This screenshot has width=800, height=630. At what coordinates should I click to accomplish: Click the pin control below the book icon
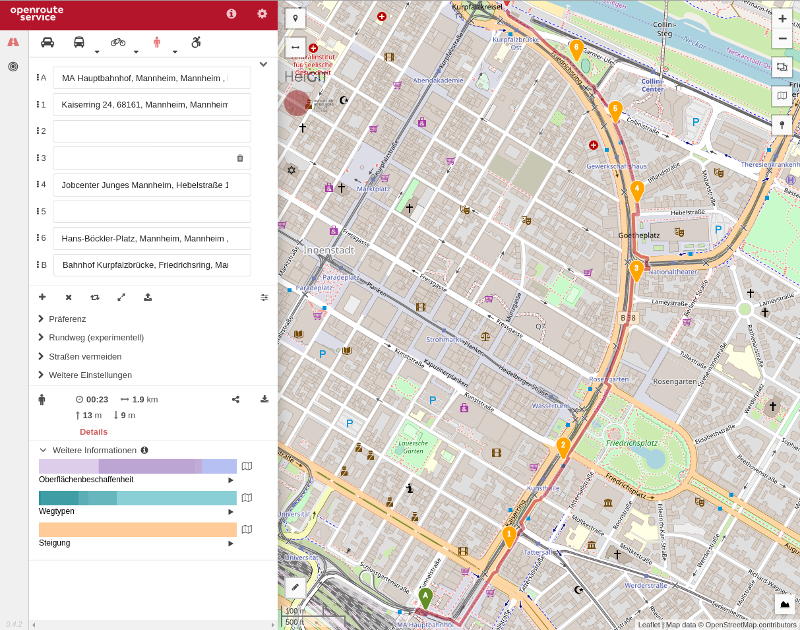782,124
